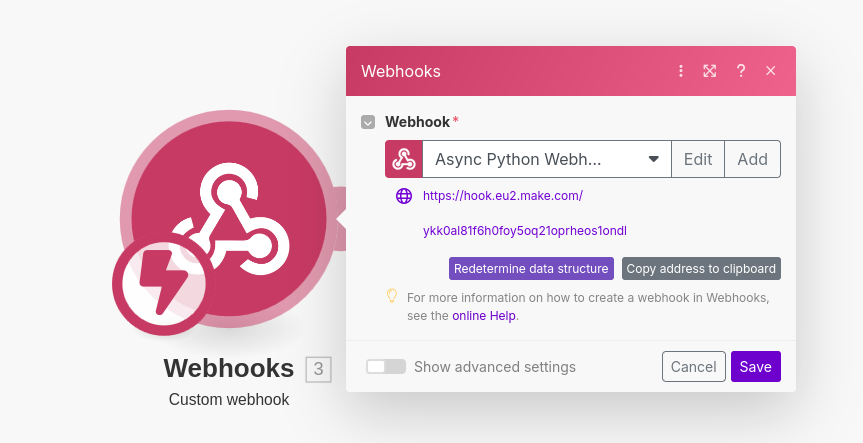Open the online Help link

pyautogui.click(x=484, y=316)
